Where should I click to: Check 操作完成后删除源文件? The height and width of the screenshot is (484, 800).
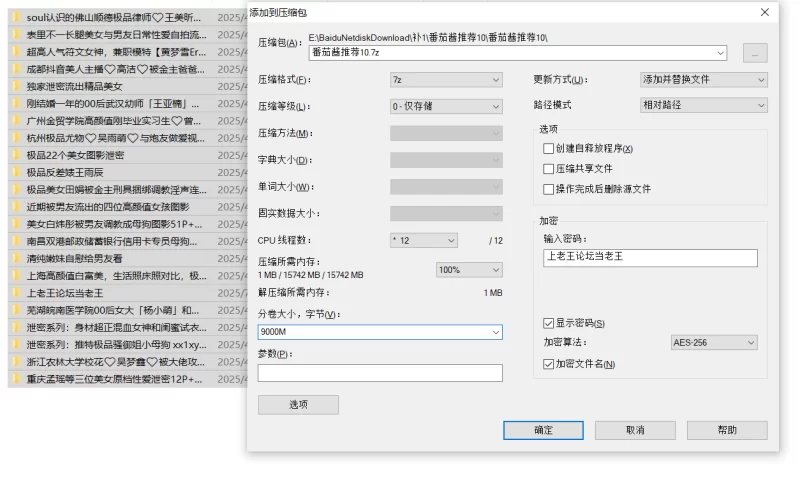point(548,189)
